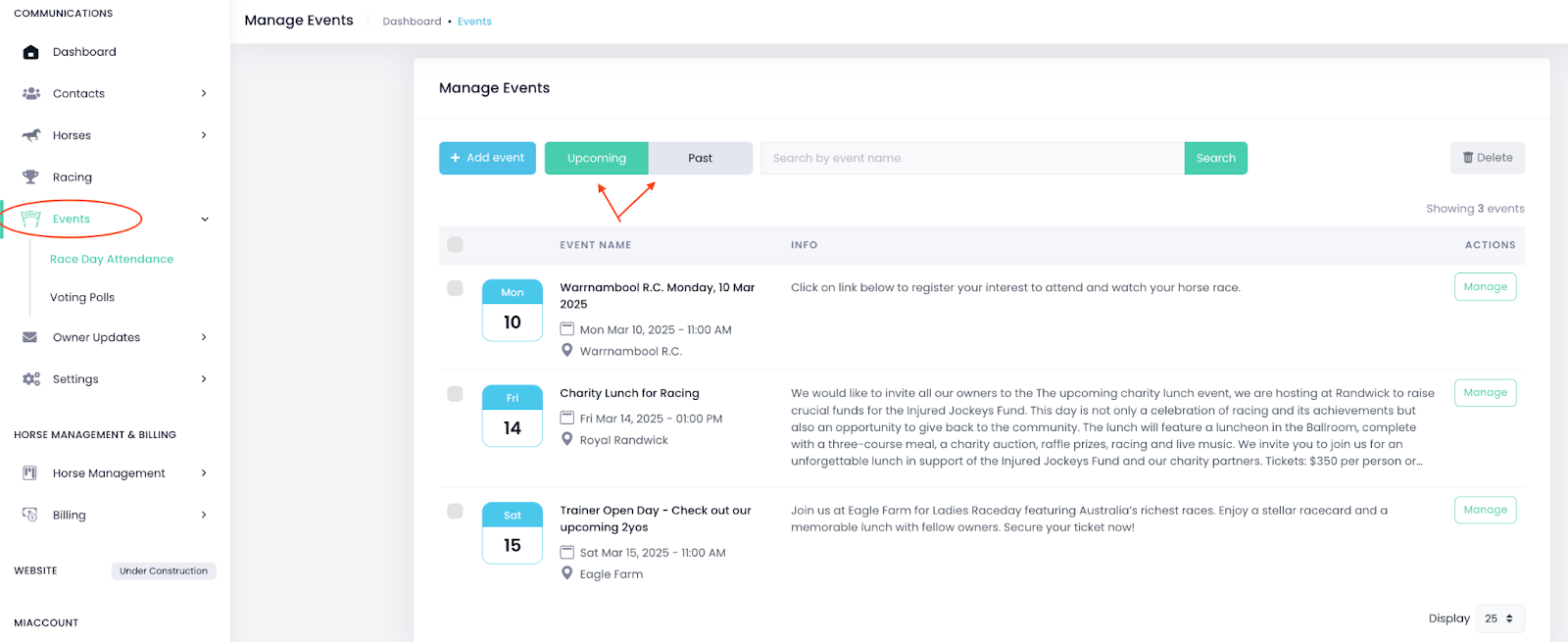Image resolution: width=1568 pixels, height=642 pixels.
Task: Collapse the Events submenu chevron
Action: click(205, 220)
